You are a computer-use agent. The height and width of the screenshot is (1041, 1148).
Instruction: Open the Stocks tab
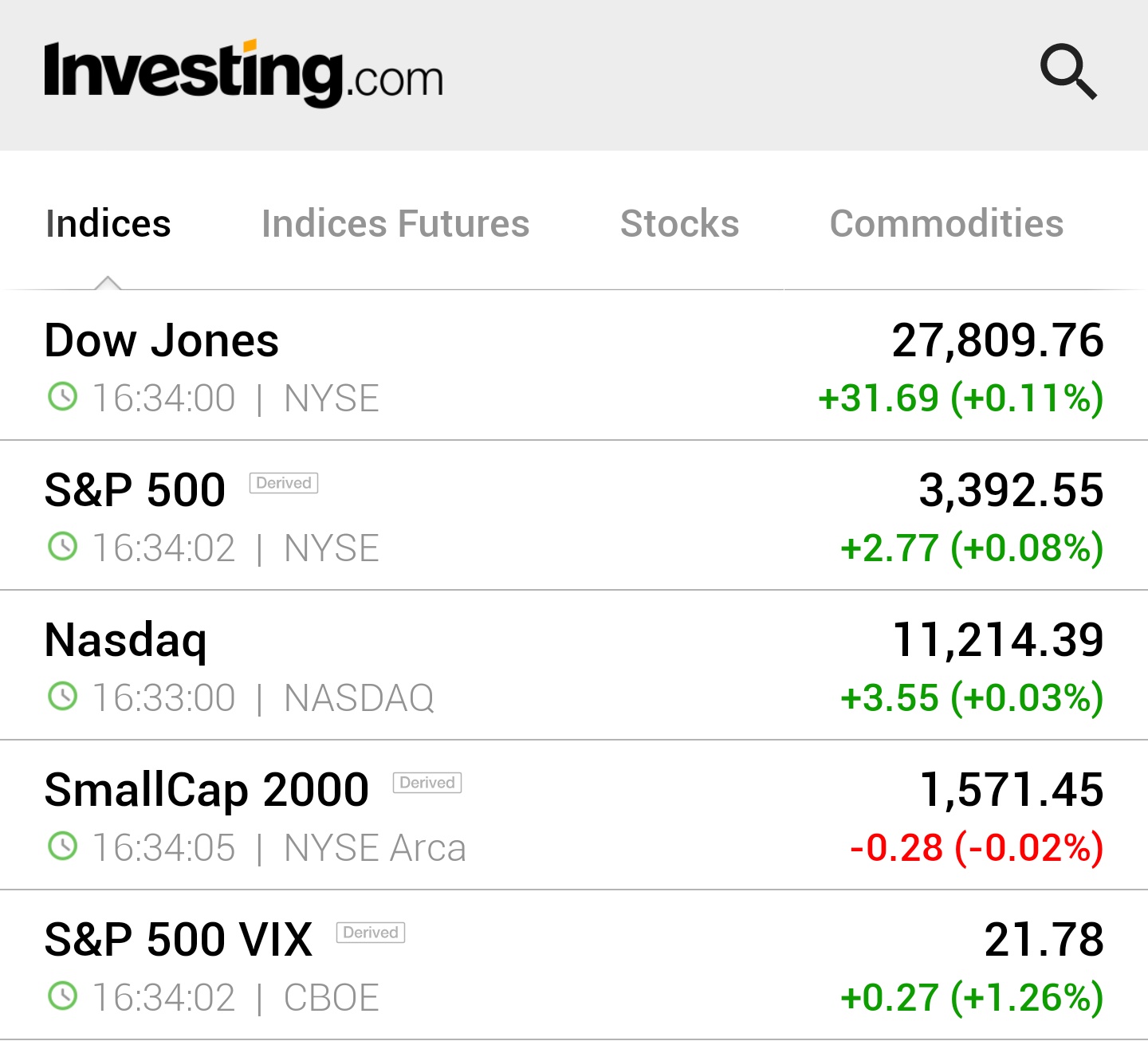[x=679, y=224]
